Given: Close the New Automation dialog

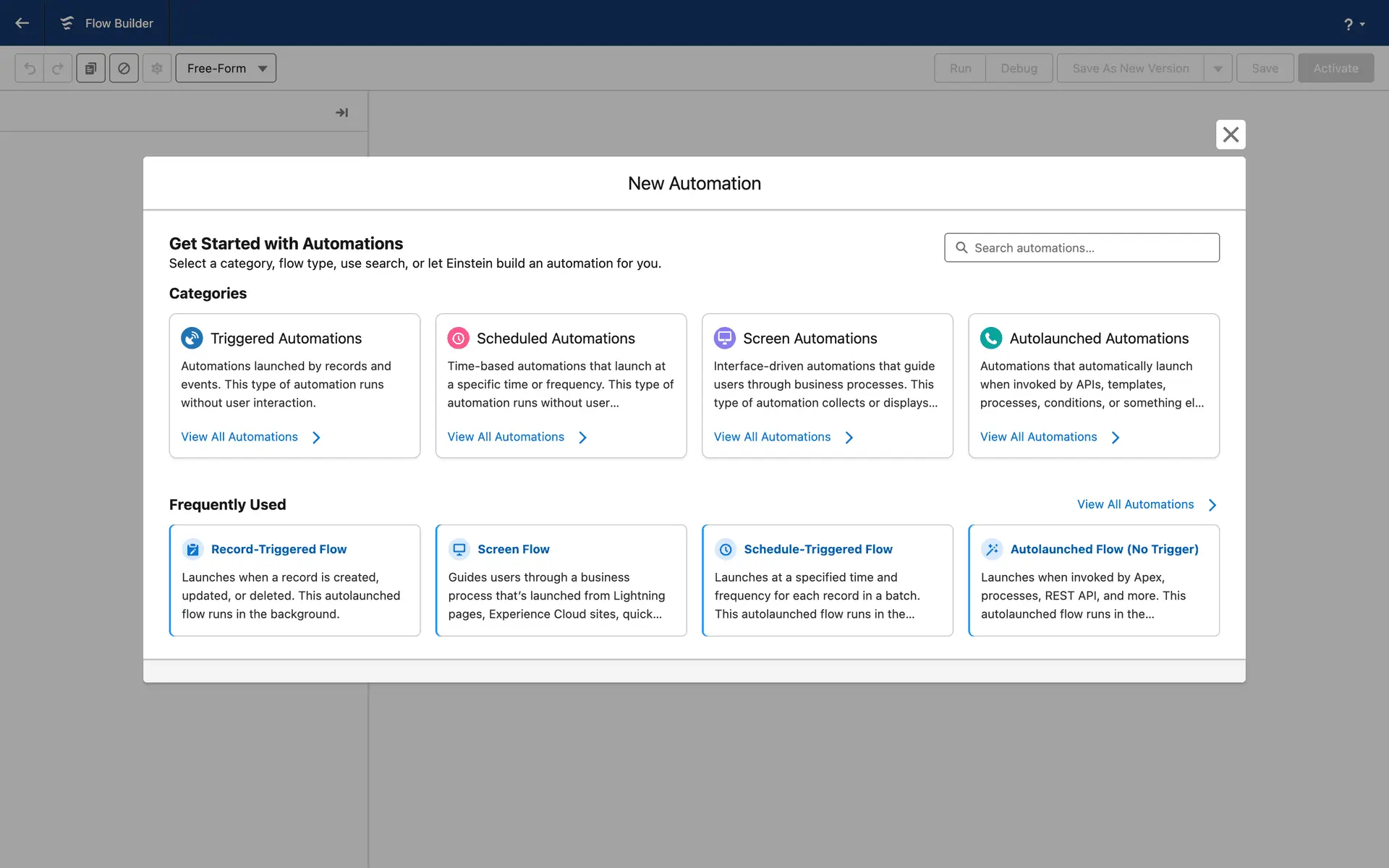Looking at the screenshot, I should (1230, 135).
